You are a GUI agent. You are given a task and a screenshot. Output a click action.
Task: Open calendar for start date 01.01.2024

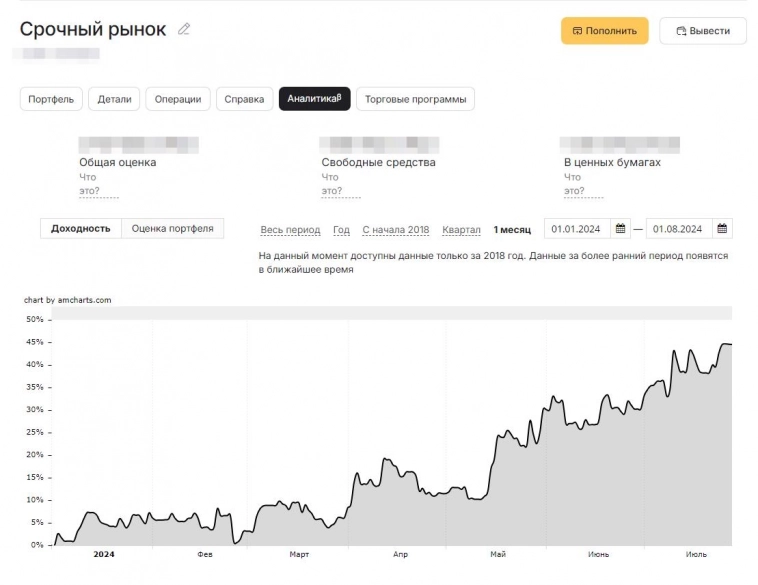[621, 229]
